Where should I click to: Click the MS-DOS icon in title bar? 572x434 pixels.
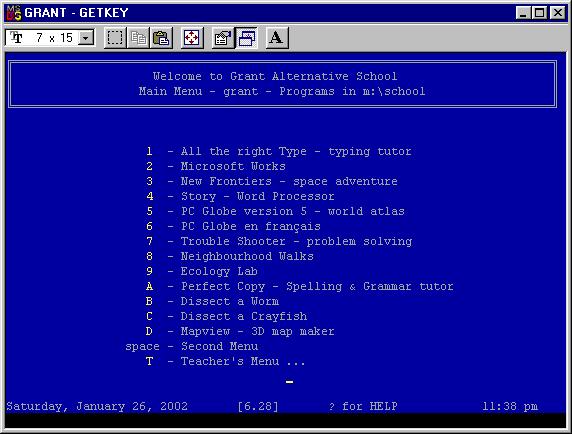(14, 13)
